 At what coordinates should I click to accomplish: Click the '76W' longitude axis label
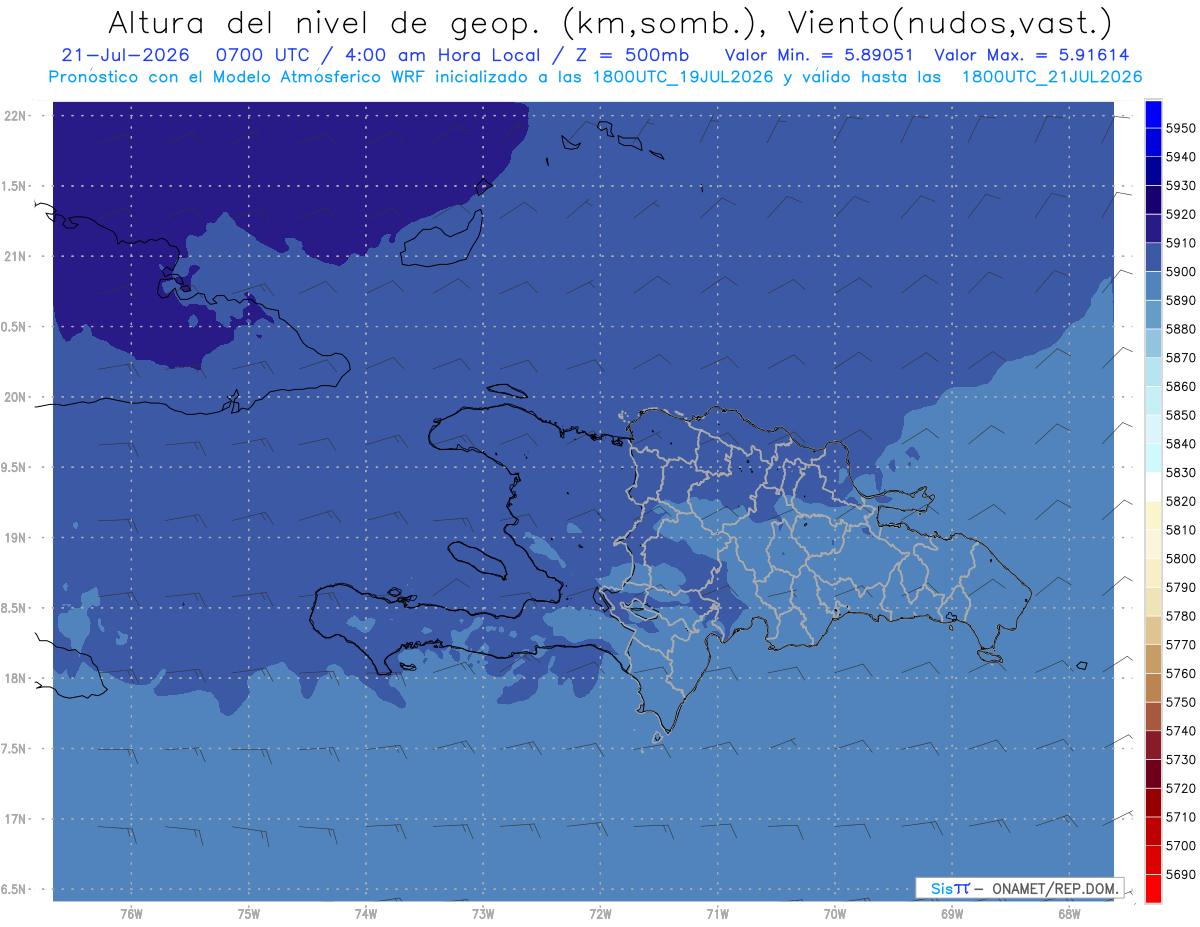131,915
